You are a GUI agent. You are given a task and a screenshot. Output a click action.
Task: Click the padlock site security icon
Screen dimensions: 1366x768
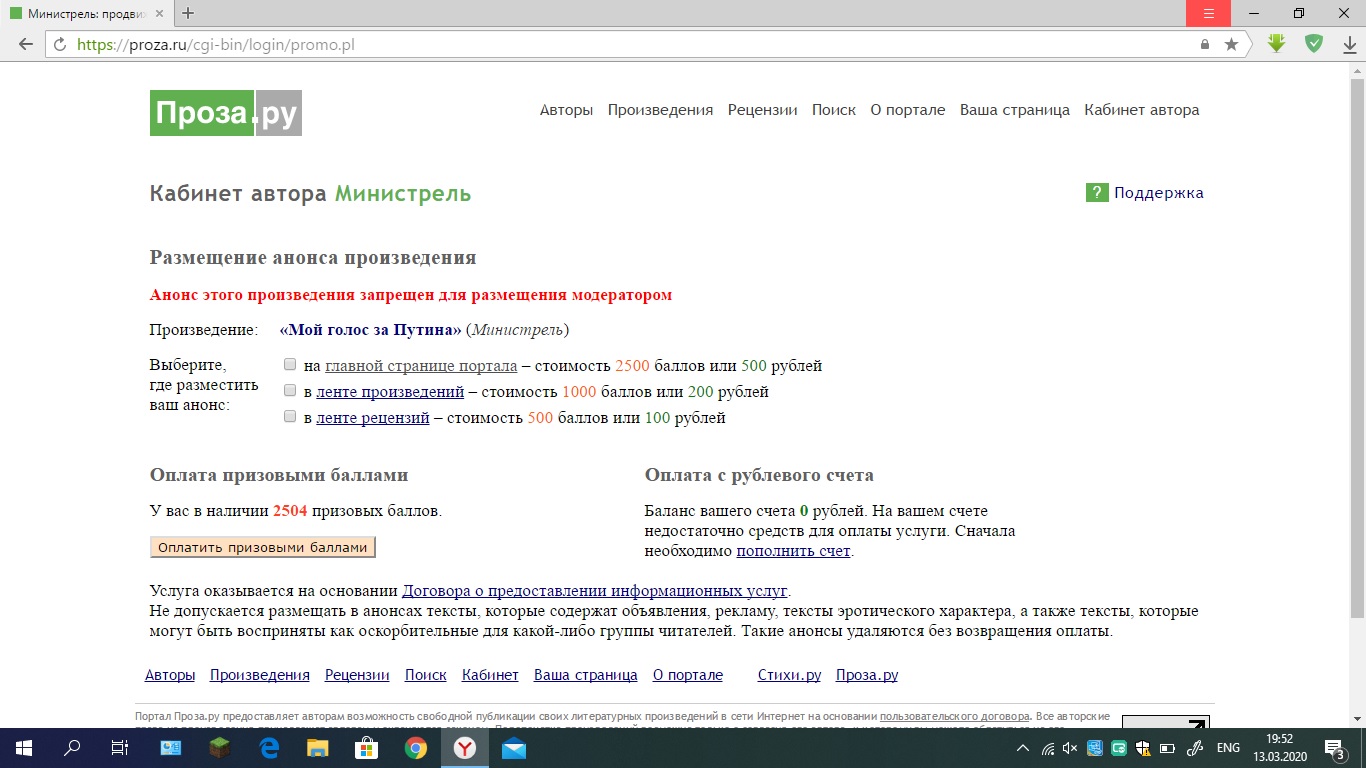(x=1205, y=45)
